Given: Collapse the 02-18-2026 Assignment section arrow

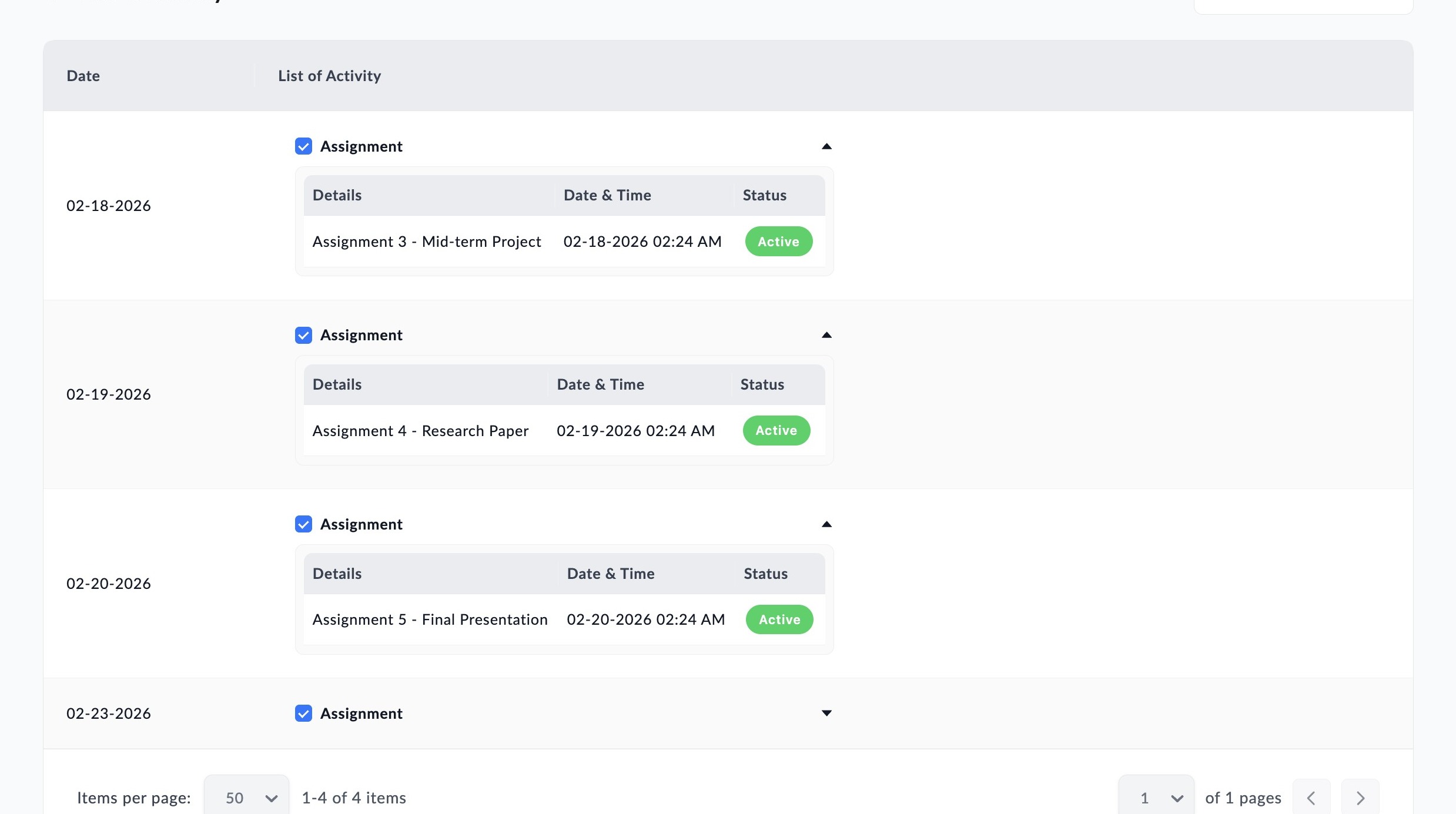Looking at the screenshot, I should point(826,146).
